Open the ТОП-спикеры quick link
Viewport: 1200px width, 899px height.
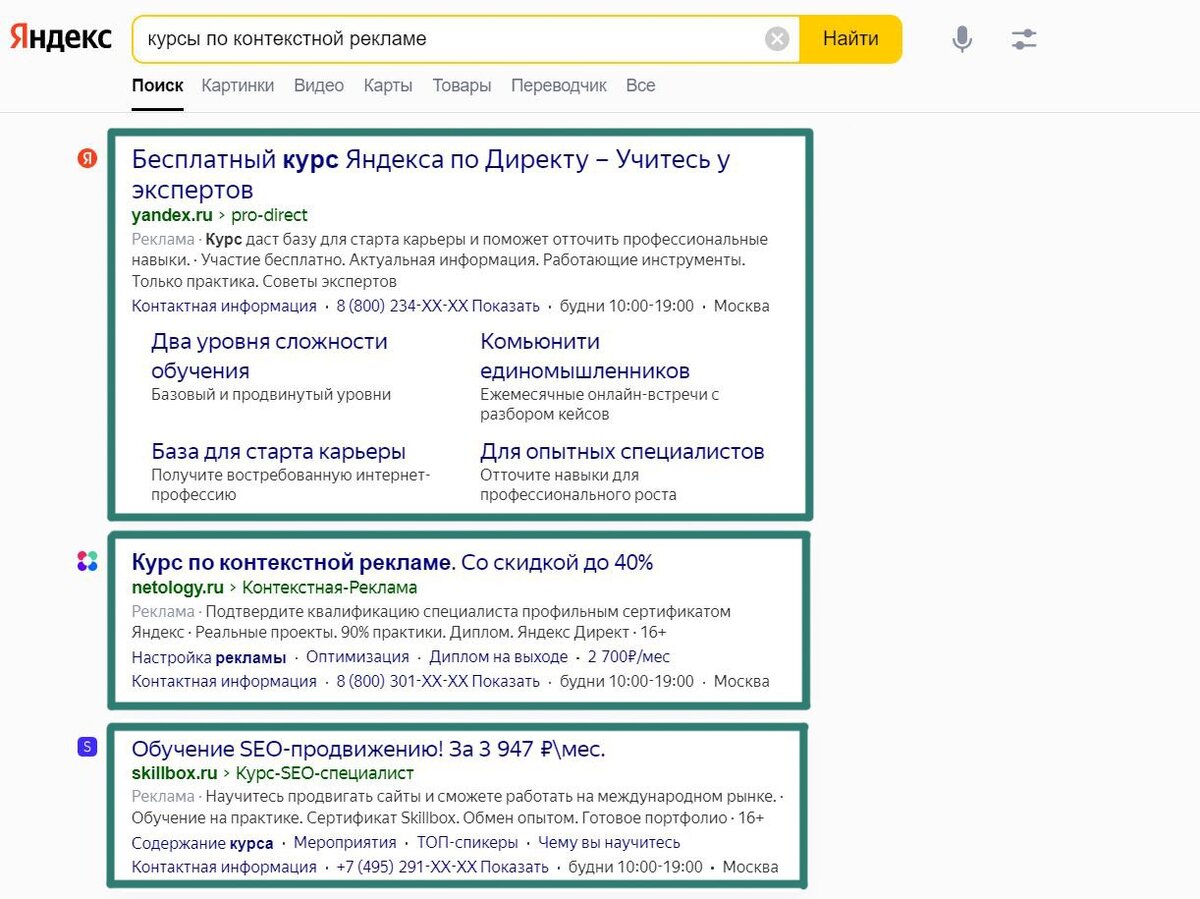coord(467,843)
